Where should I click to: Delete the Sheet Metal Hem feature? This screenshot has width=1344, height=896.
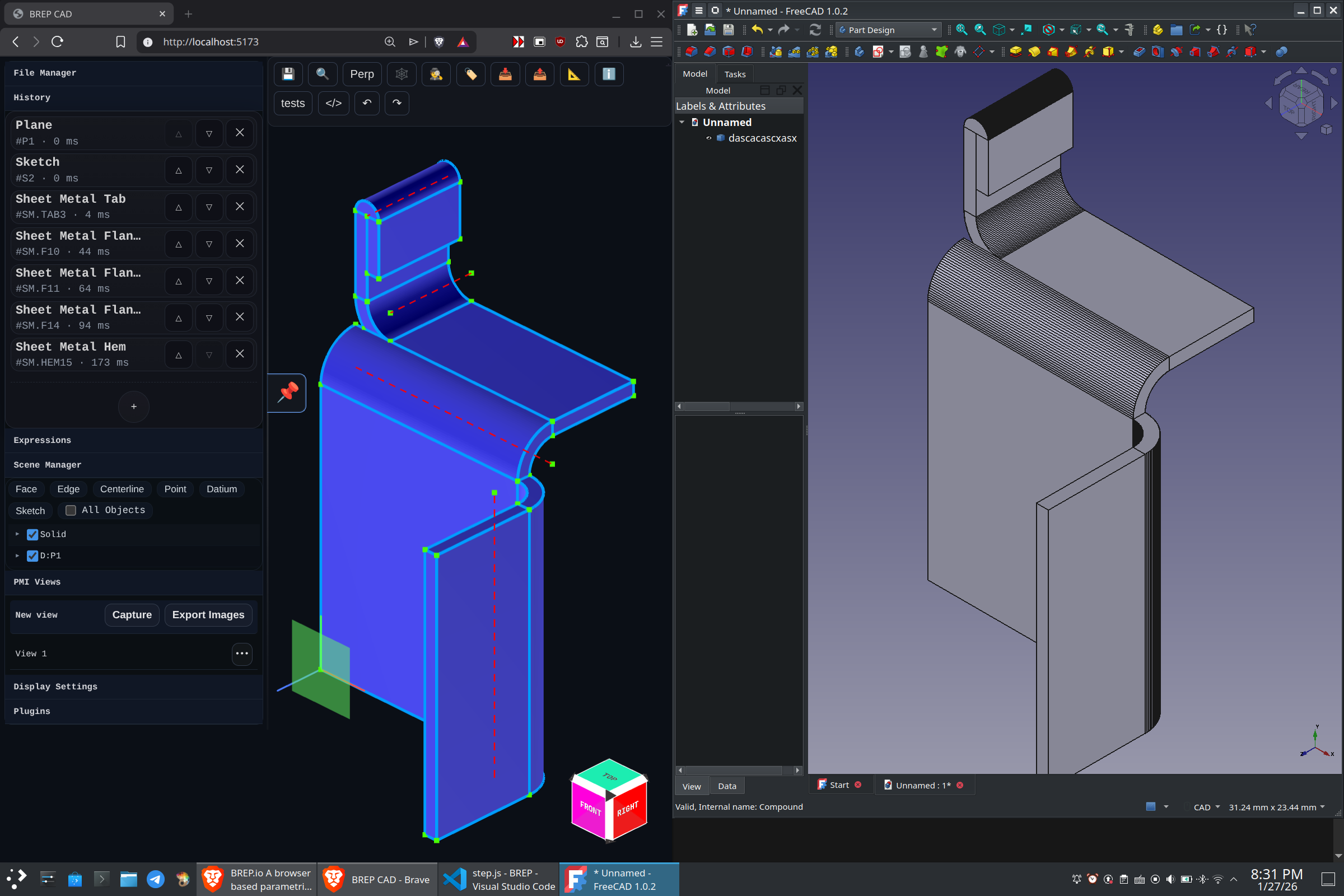click(x=240, y=354)
